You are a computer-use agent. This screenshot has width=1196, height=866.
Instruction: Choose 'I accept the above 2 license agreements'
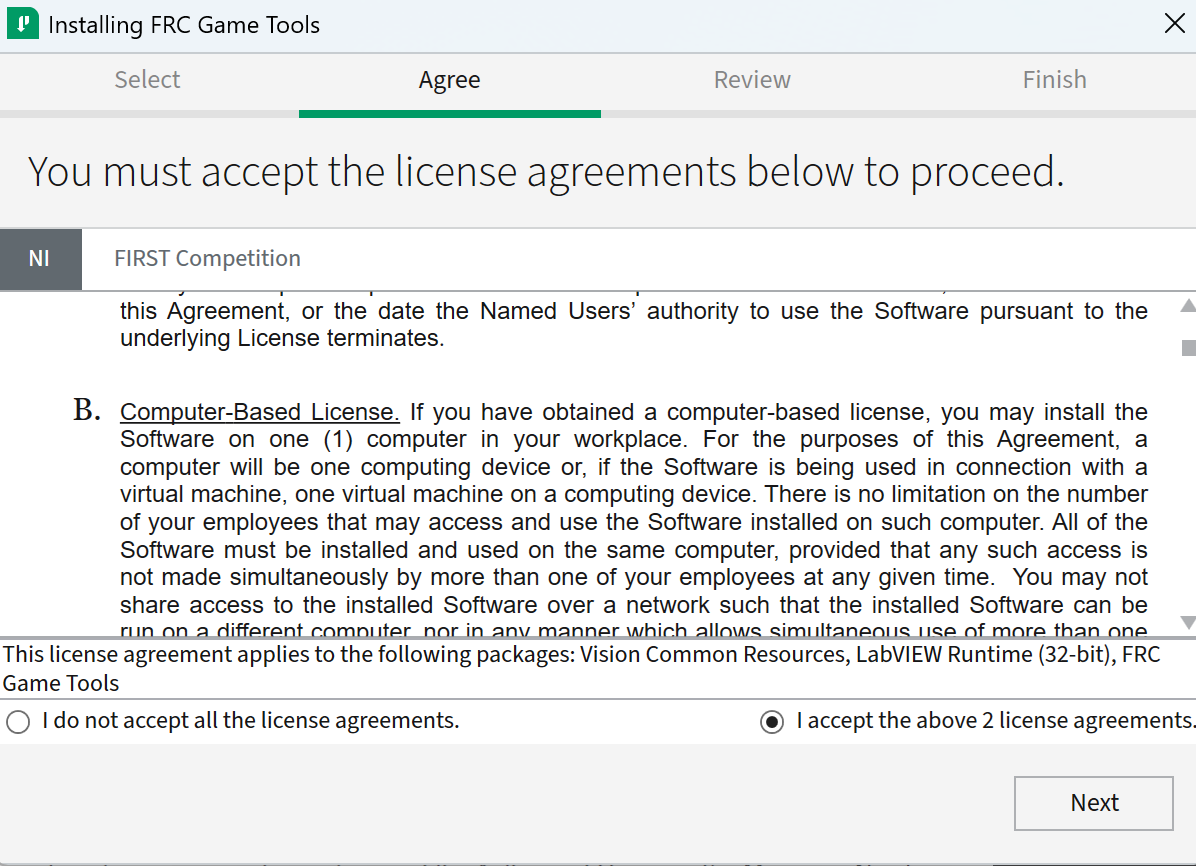[x=772, y=722]
